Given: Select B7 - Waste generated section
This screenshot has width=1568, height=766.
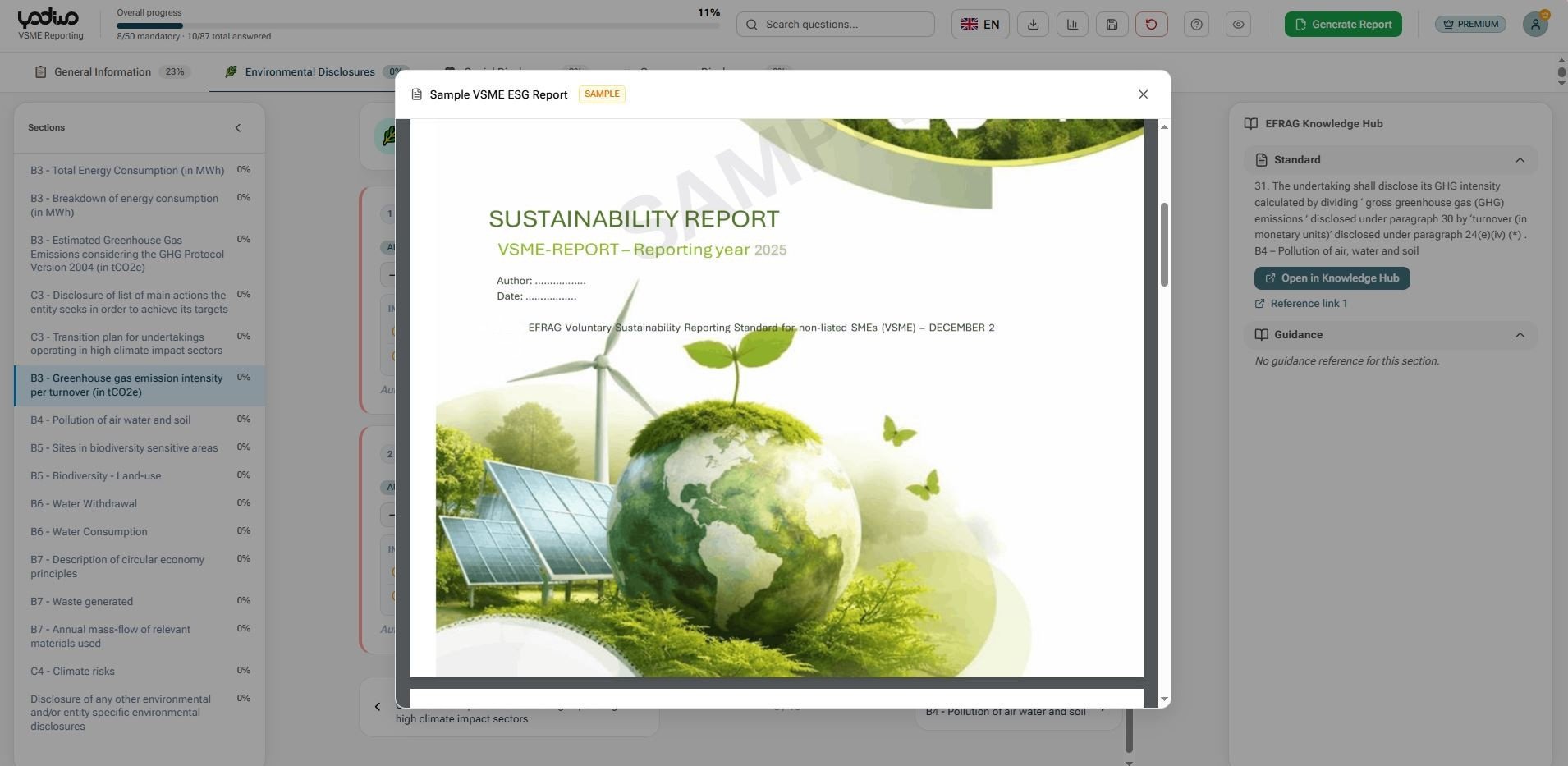Looking at the screenshot, I should pyautogui.click(x=140, y=602).
